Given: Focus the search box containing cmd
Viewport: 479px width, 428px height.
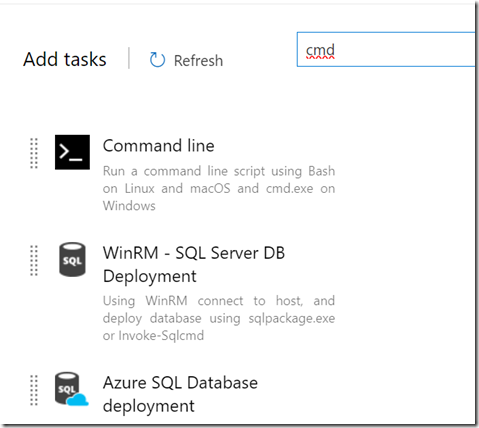Looking at the screenshot, I should tap(386, 49).
